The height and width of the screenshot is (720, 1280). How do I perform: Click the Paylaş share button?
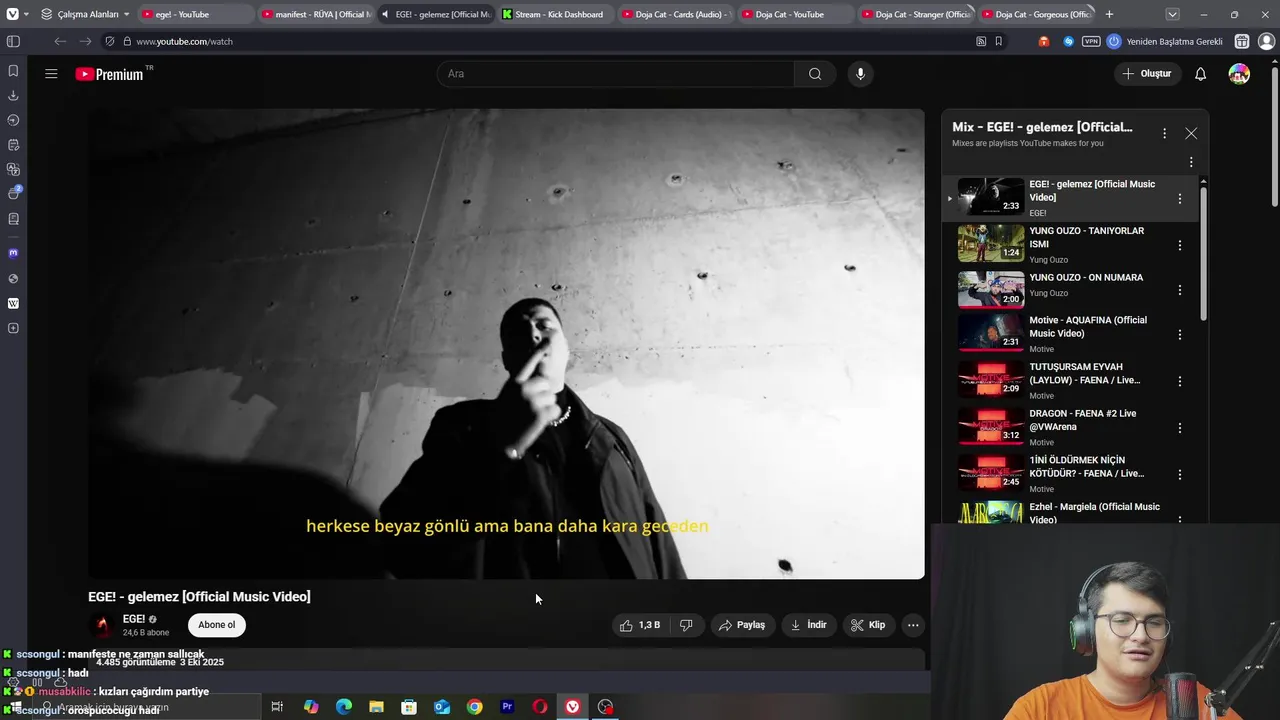tap(742, 625)
